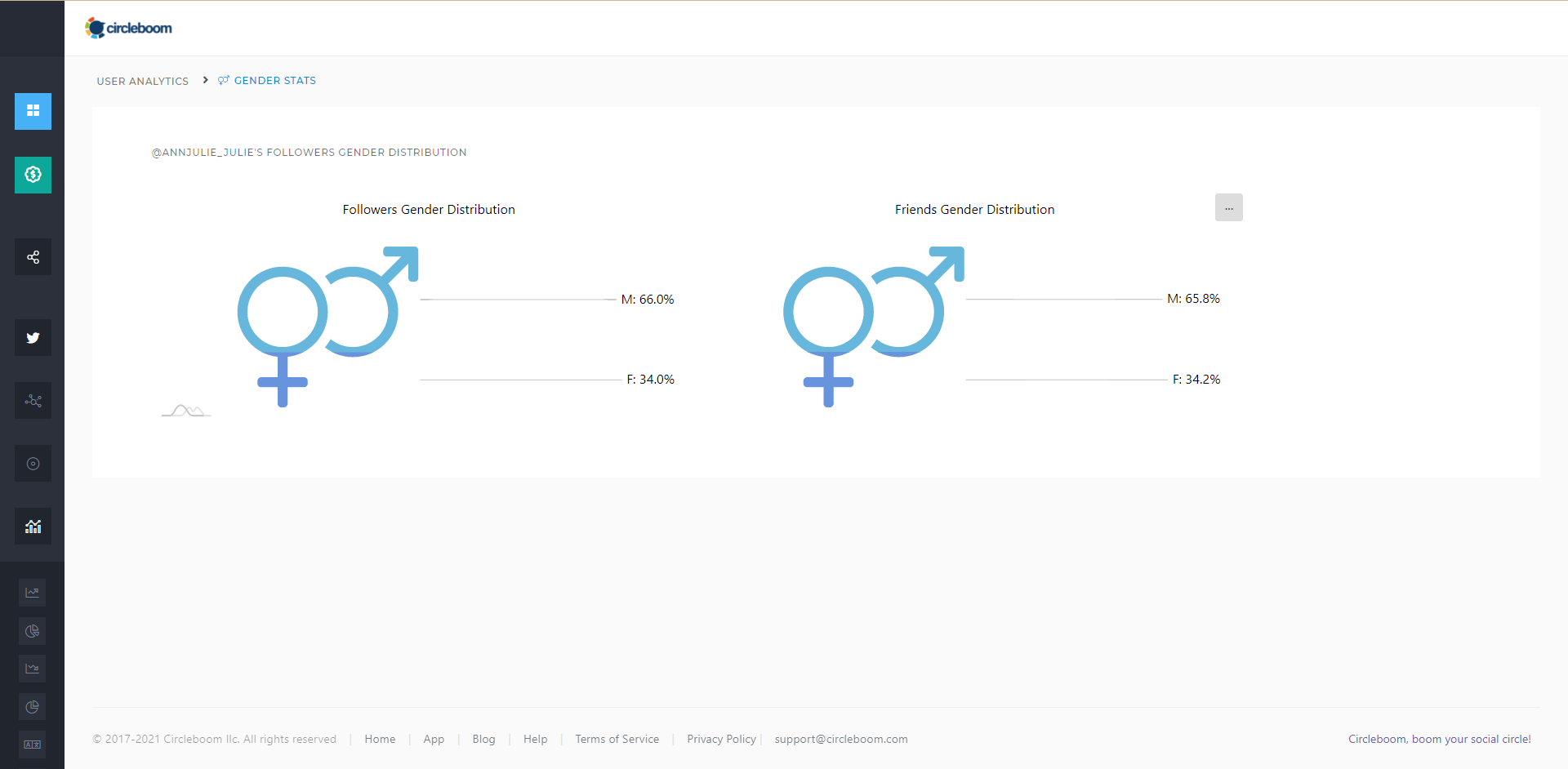Select the trending line chart icon

point(32,593)
